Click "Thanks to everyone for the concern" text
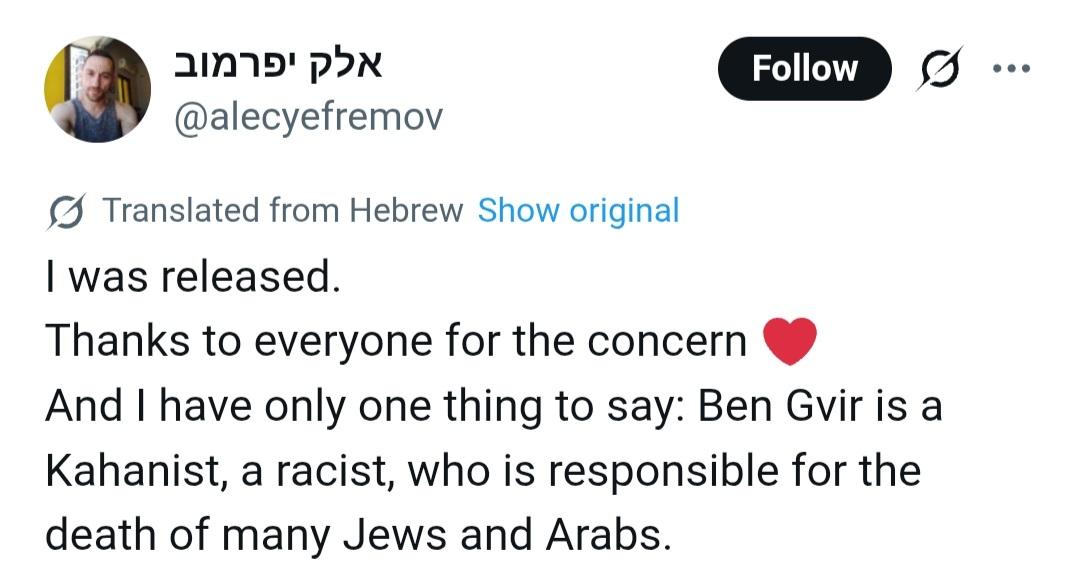The image size is (1080, 585). 396,342
